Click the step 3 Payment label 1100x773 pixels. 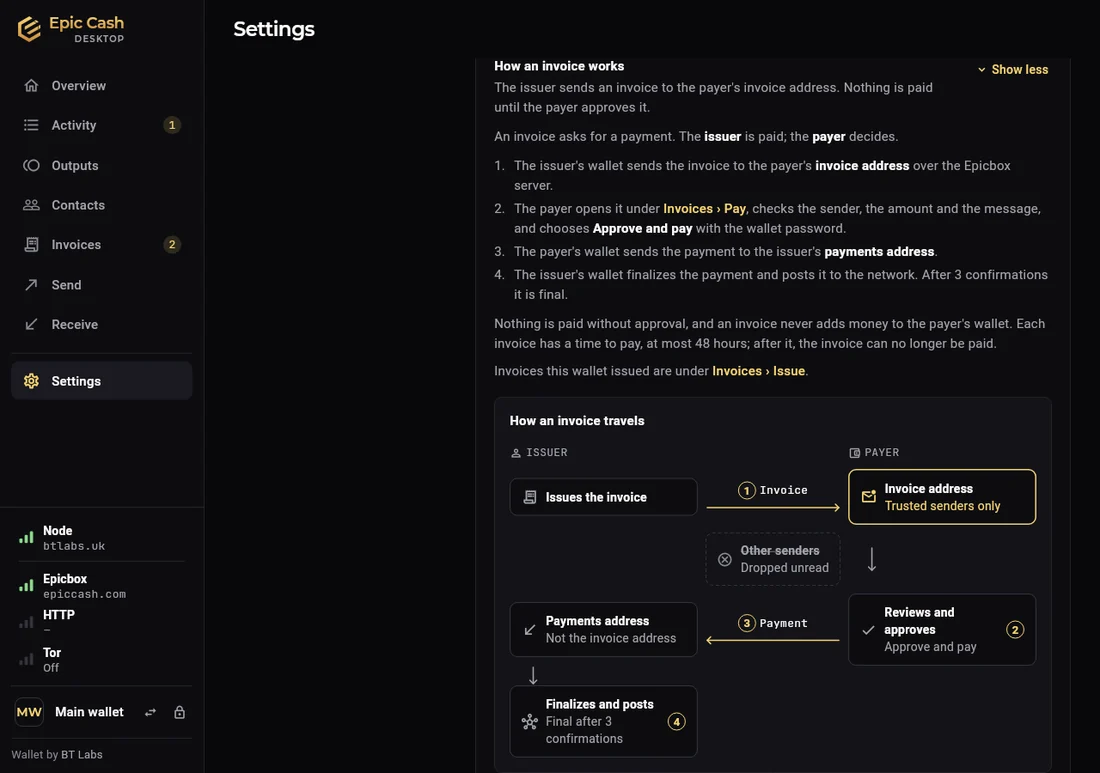click(x=772, y=623)
